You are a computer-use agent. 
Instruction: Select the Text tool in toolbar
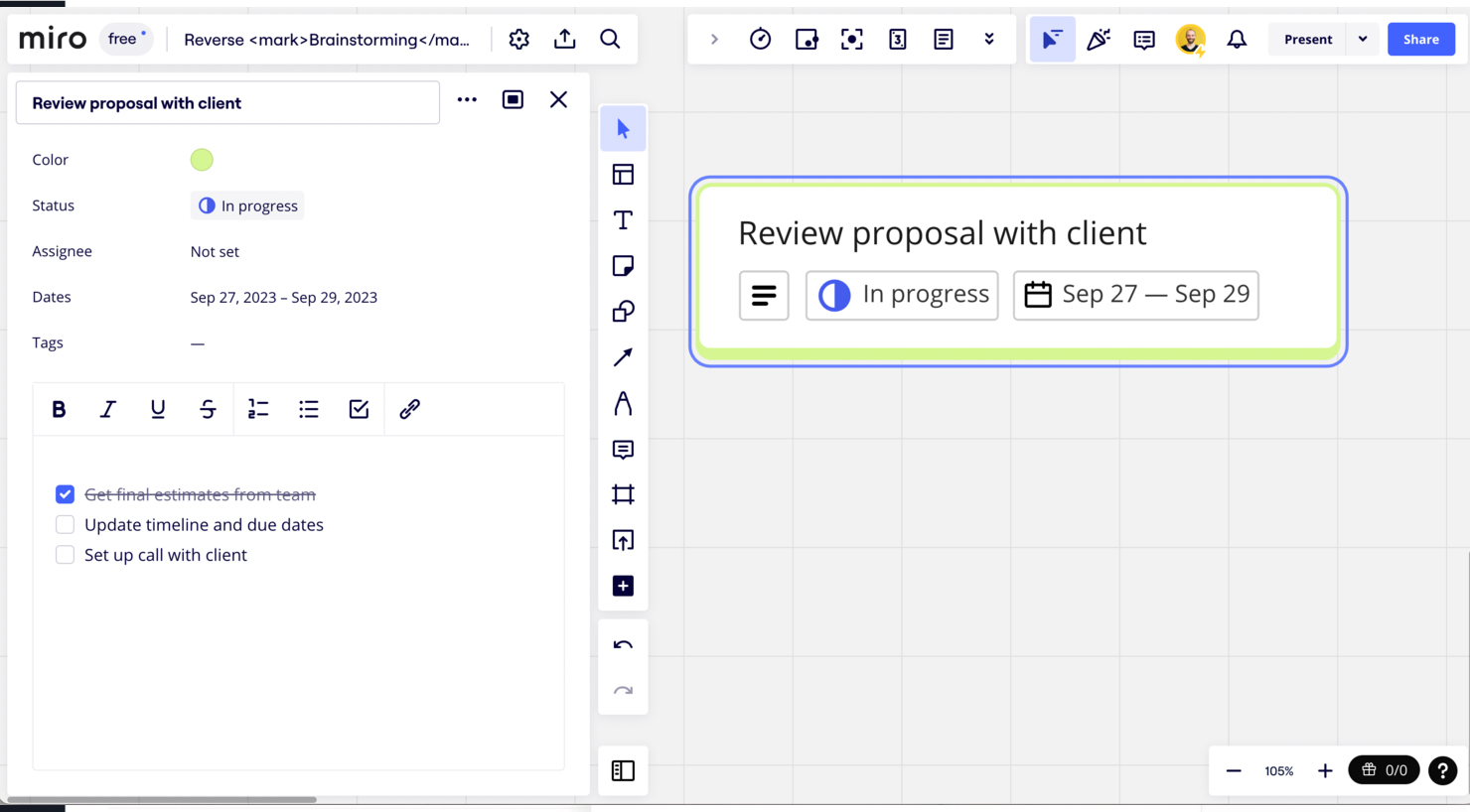pos(623,220)
